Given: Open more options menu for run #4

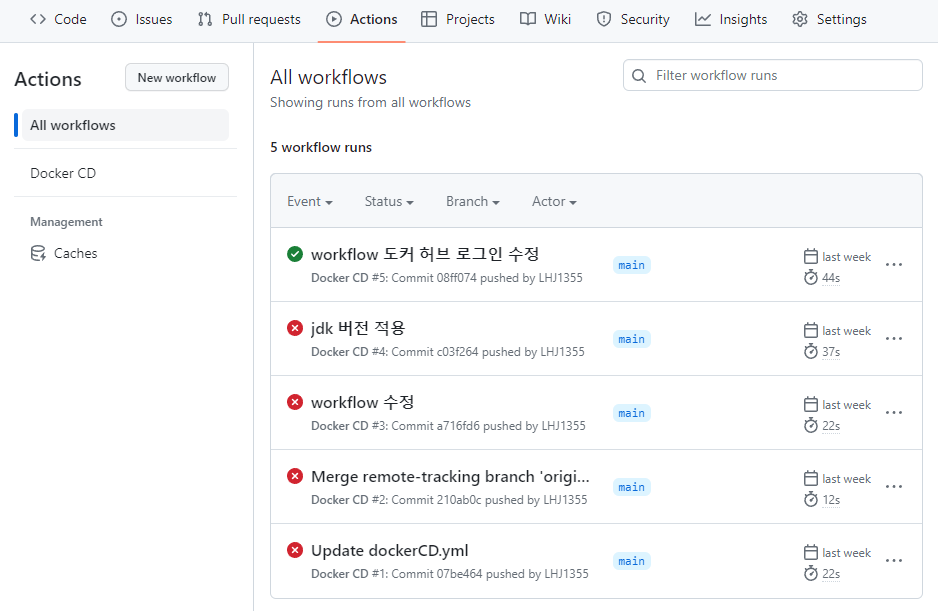Looking at the screenshot, I should tap(894, 339).
